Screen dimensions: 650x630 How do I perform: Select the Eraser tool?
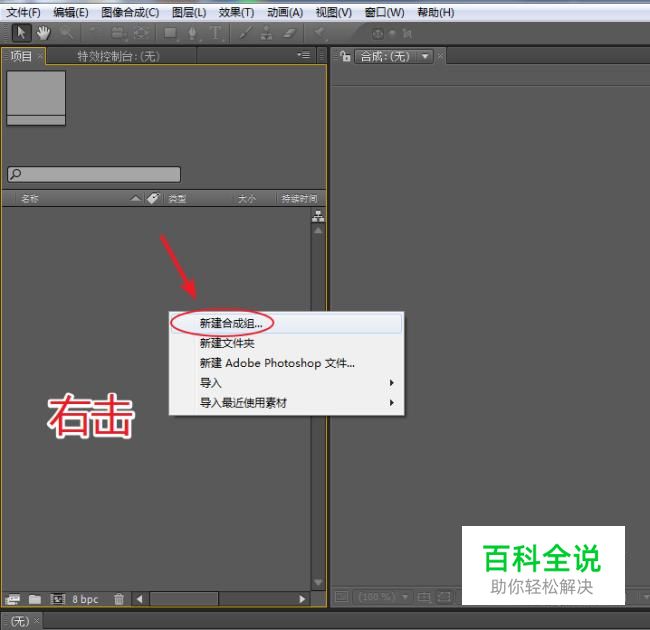(289, 33)
